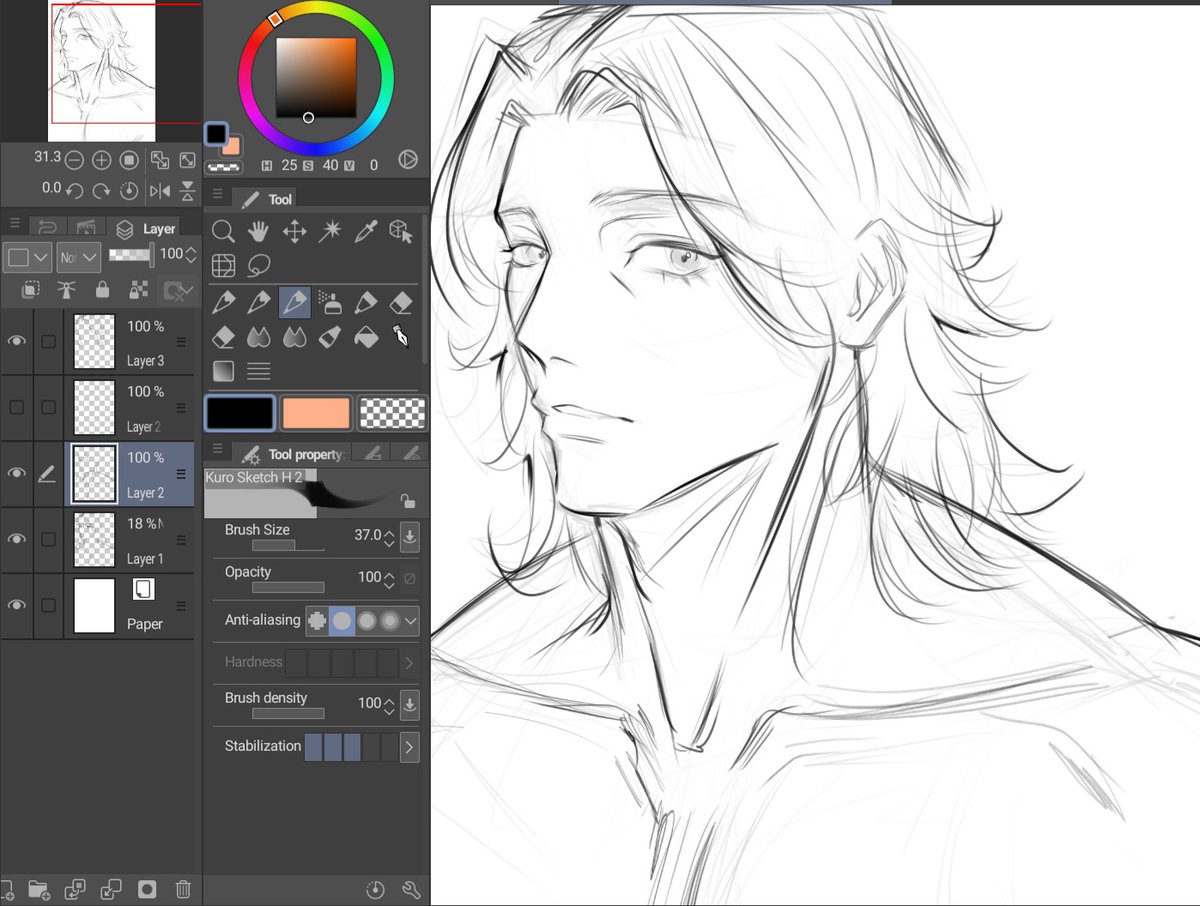Viewport: 1200px width, 906px height.
Task: Select the Lasso selection tool
Action: [259, 265]
